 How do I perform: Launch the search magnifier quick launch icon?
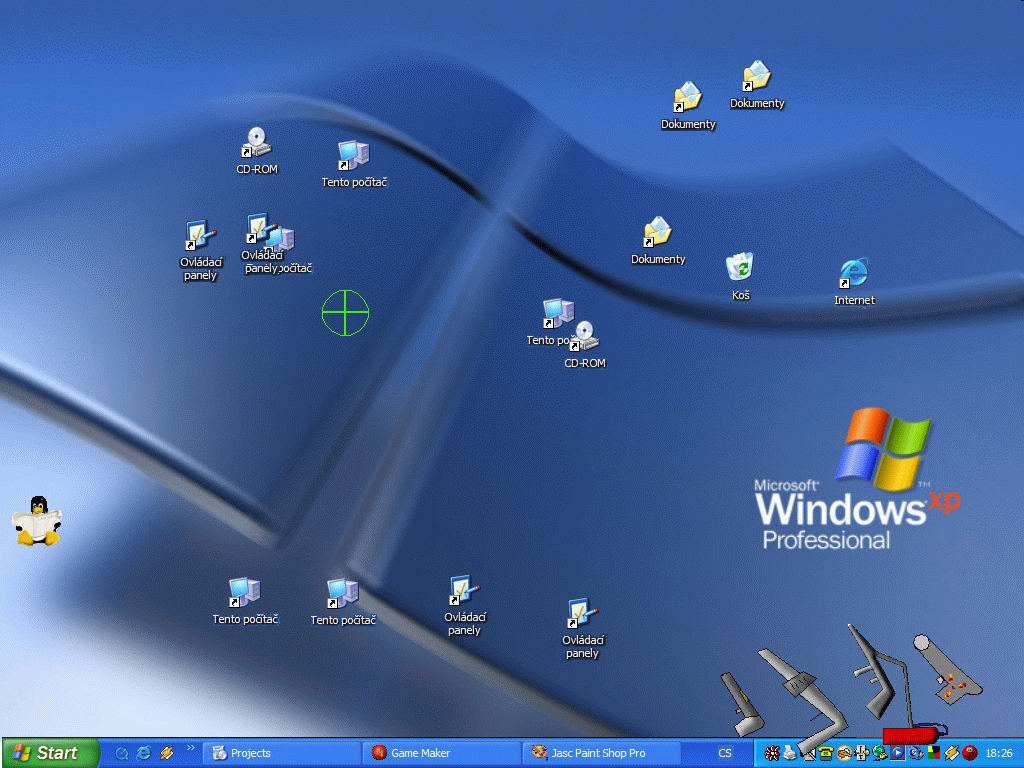click(x=121, y=753)
